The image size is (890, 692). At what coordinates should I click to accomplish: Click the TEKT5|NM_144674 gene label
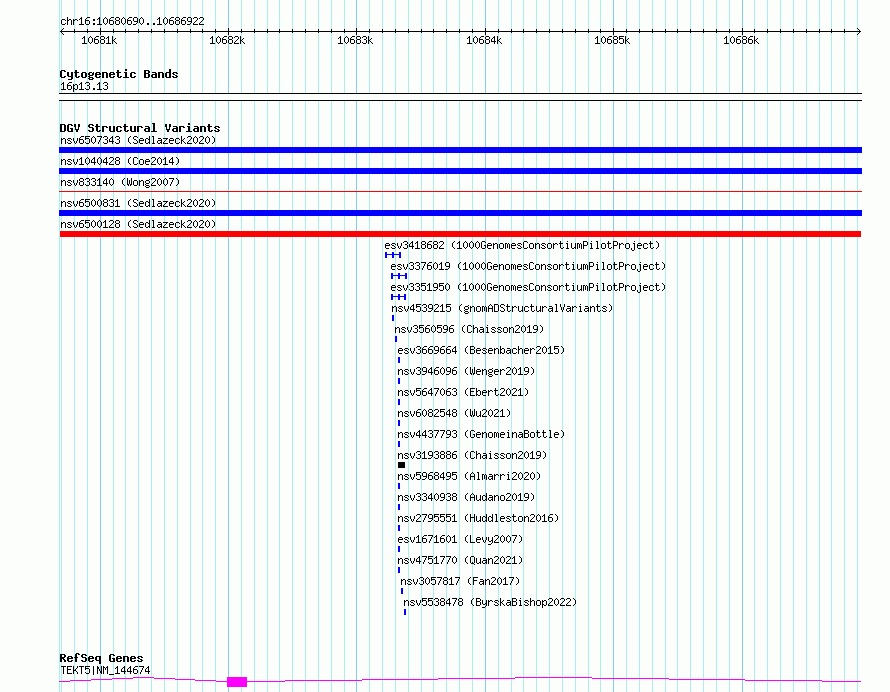coord(105,670)
